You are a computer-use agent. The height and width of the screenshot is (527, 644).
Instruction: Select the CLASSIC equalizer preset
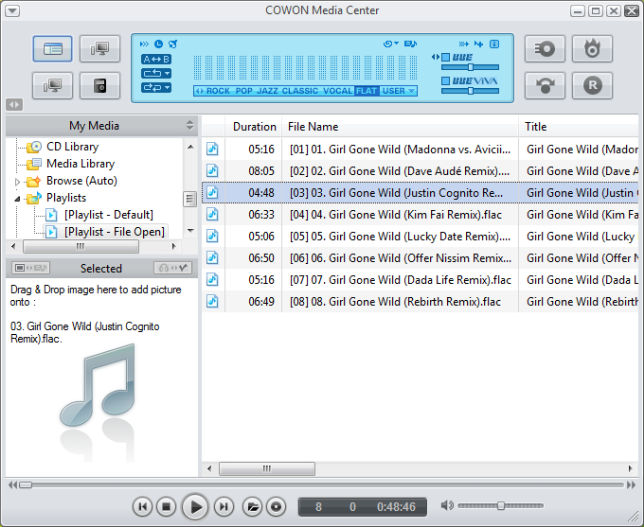pyautogui.click(x=300, y=91)
